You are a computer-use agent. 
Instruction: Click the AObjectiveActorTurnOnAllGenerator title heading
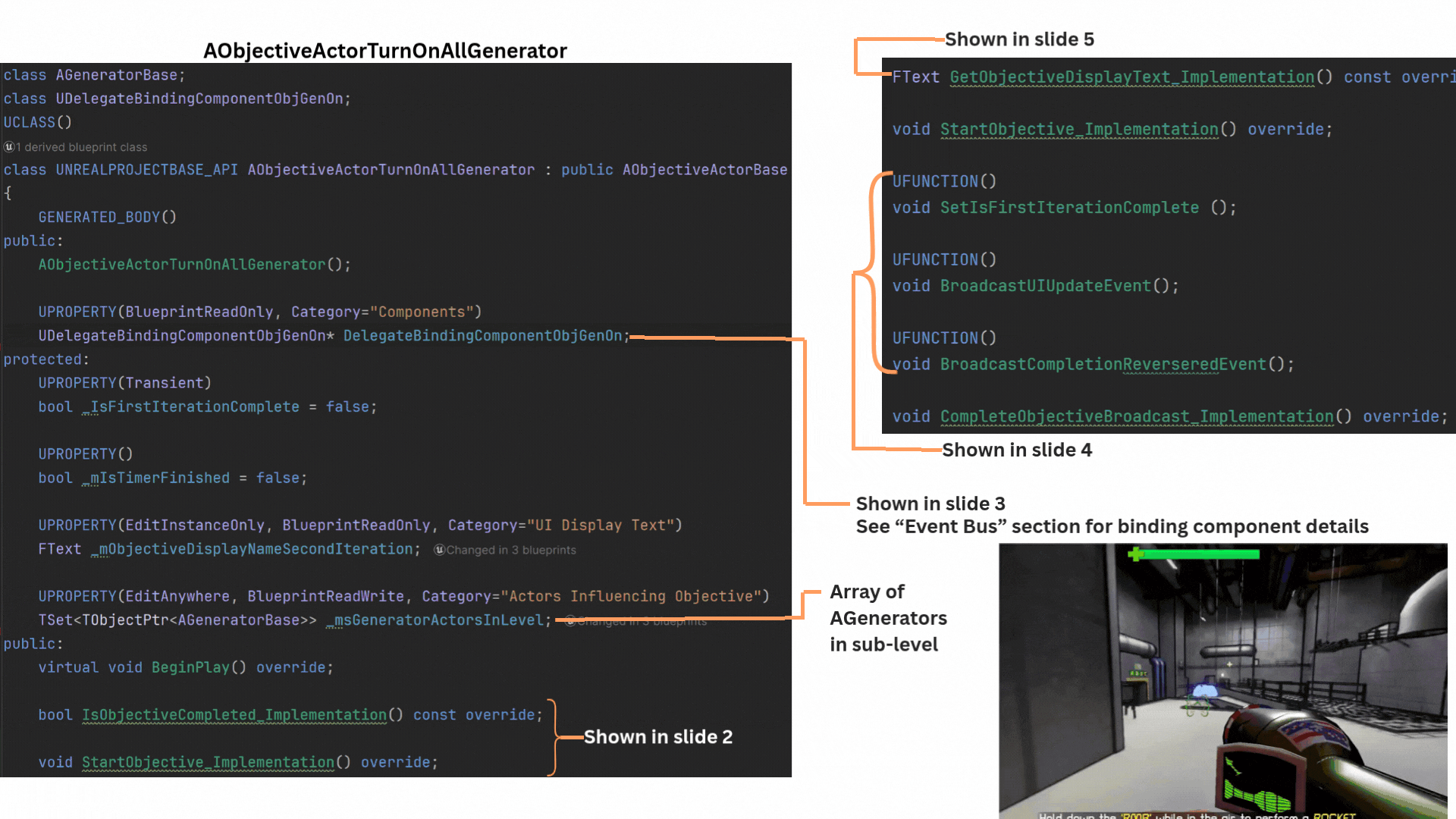tap(384, 51)
